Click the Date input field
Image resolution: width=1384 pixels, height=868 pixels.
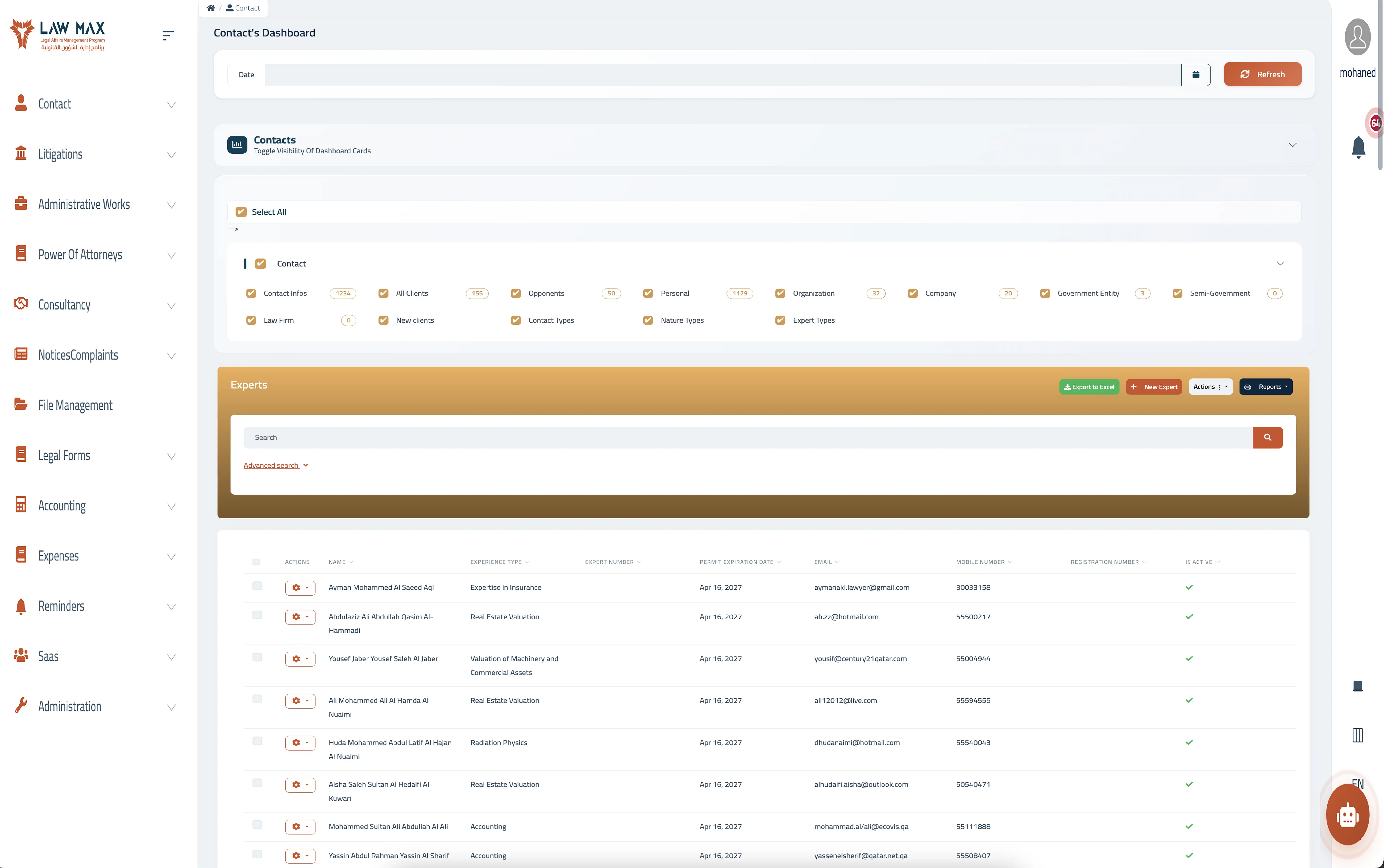723,75
